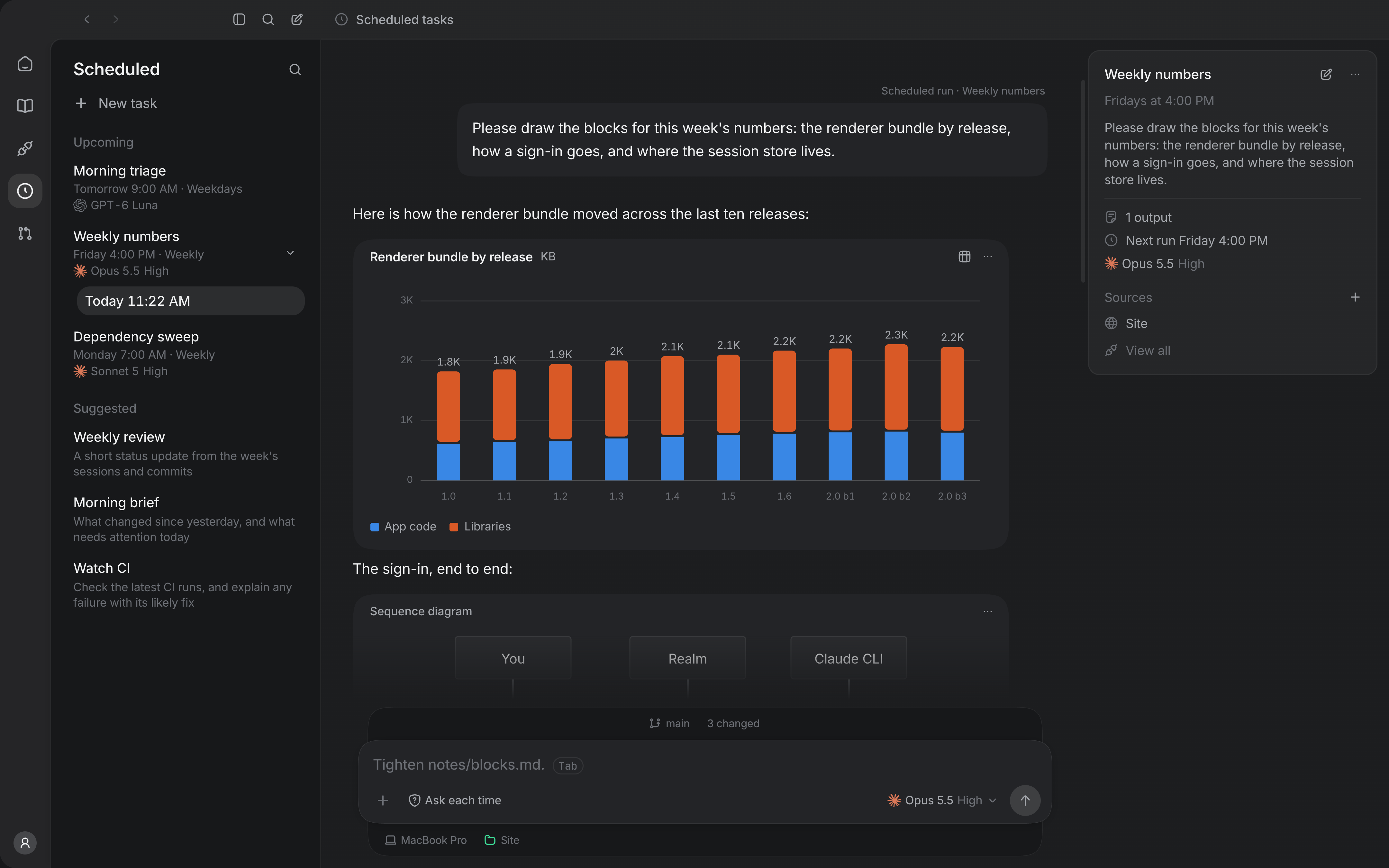The image size is (1389, 868).
Task: Toggle the Libraries legend swatch
Action: (453, 527)
